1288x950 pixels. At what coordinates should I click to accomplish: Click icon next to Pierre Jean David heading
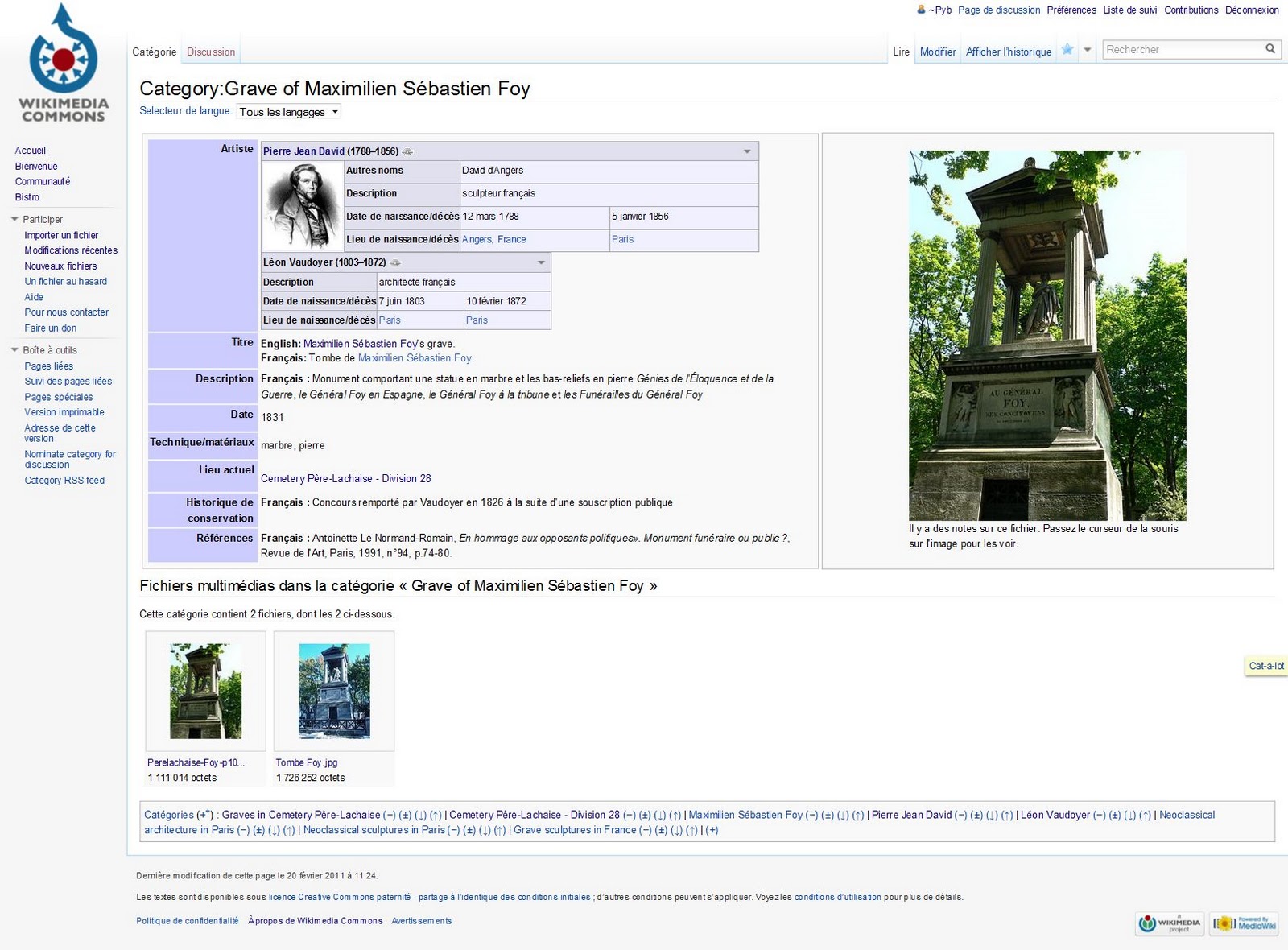pyautogui.click(x=408, y=151)
